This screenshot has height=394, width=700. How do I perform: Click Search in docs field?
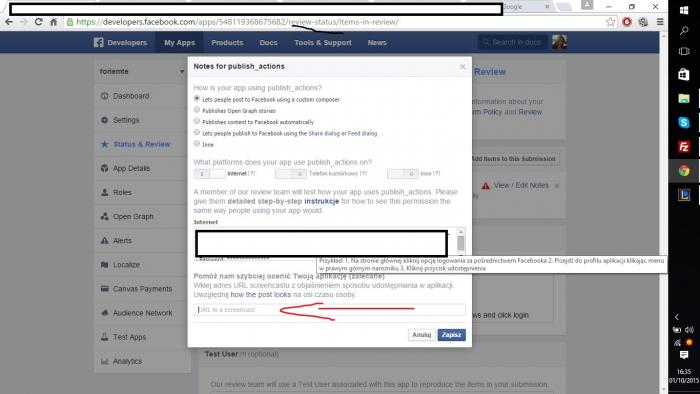[512, 42]
